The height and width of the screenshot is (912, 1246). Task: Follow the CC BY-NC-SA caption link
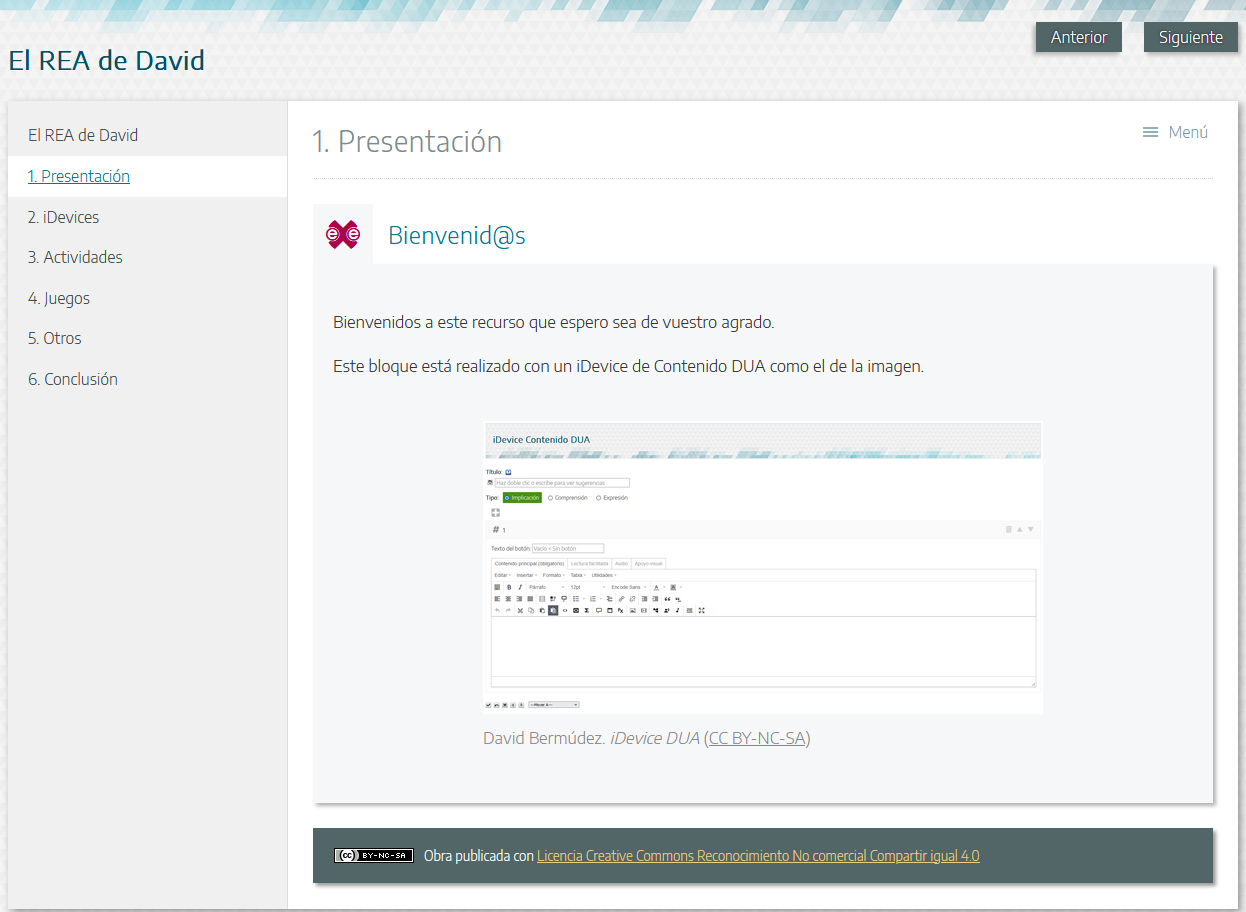point(757,738)
